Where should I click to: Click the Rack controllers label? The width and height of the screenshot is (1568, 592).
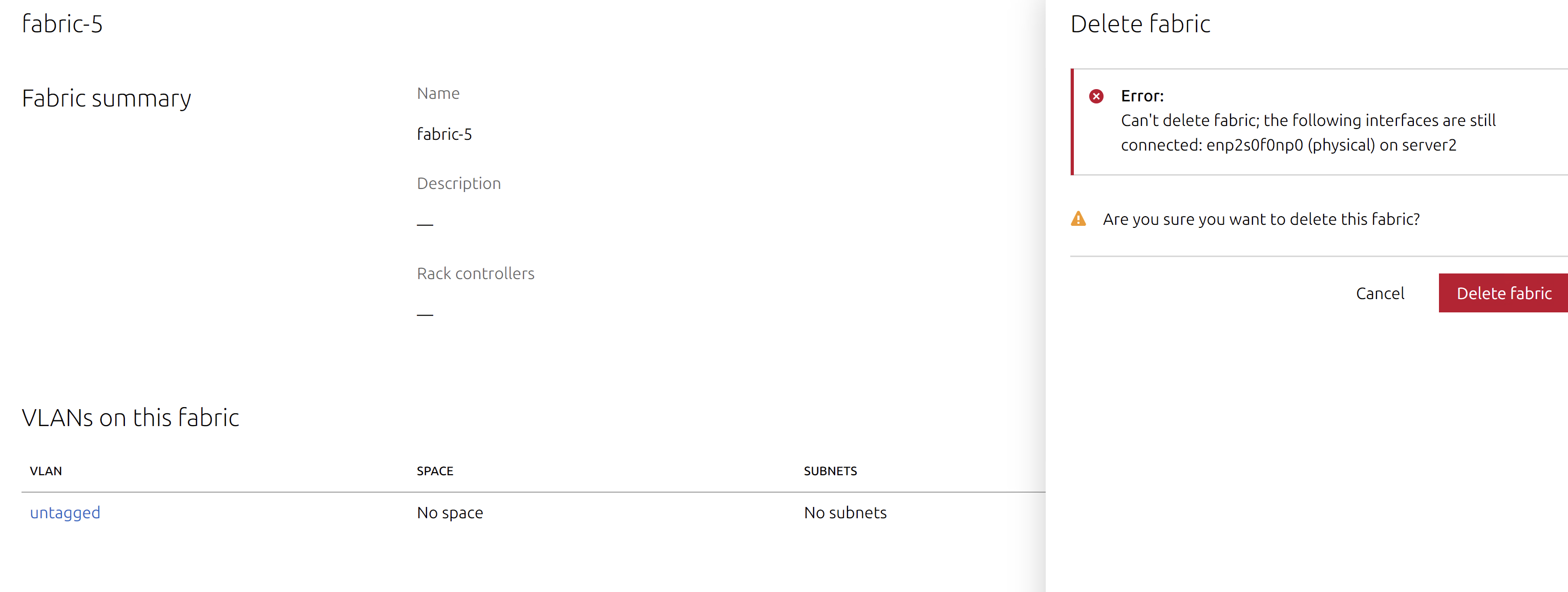coord(475,273)
